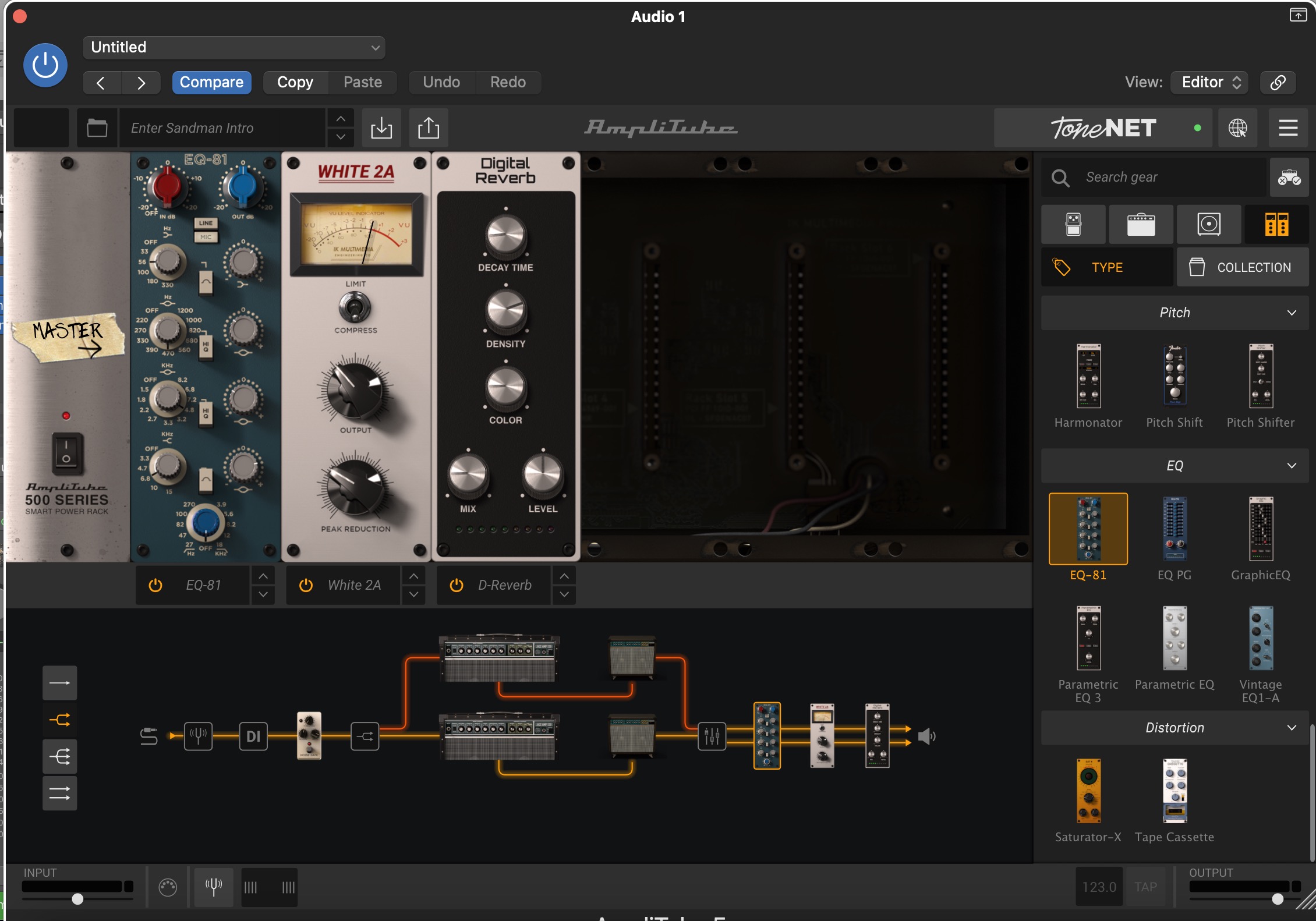Screen dimensions: 1316x921
Task: Switch to the COLLECTION tab
Action: [x=1243, y=267]
